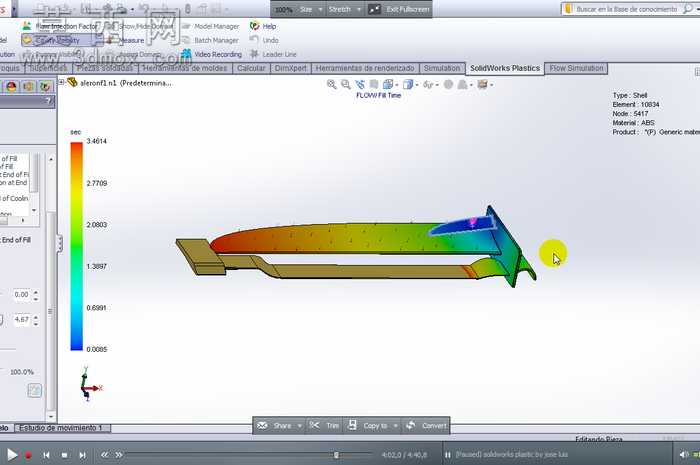This screenshot has width=700, height=465.
Task: Switch to the SolidWorks Plastics tab
Action: [x=504, y=68]
